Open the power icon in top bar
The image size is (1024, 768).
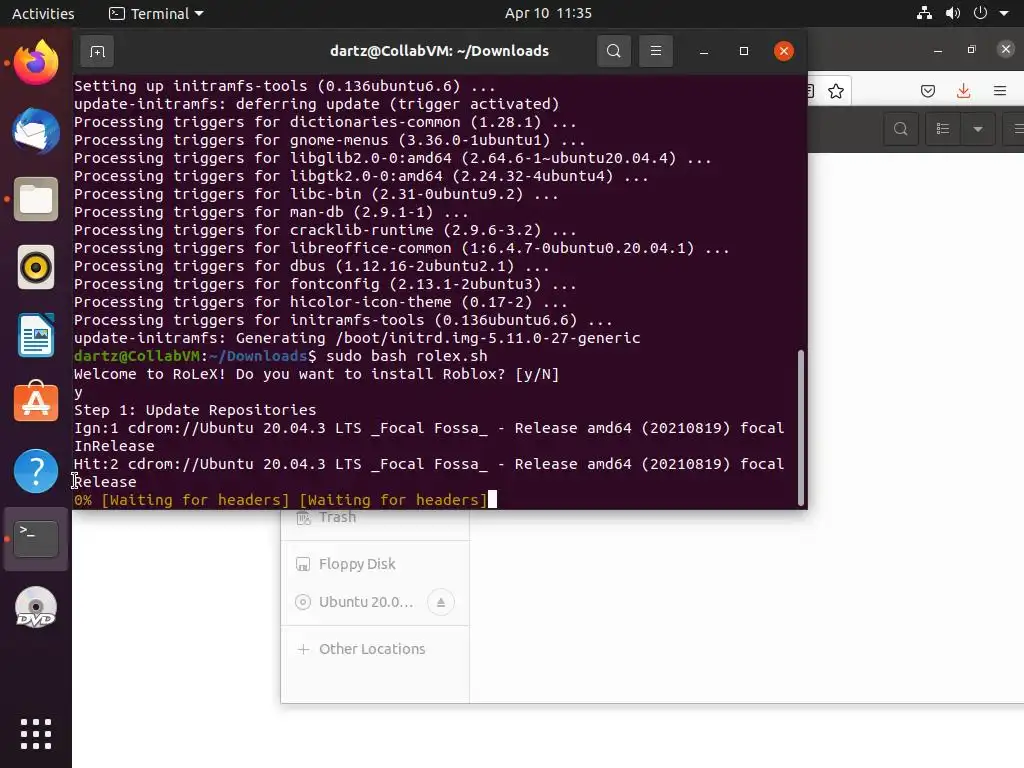pos(980,13)
